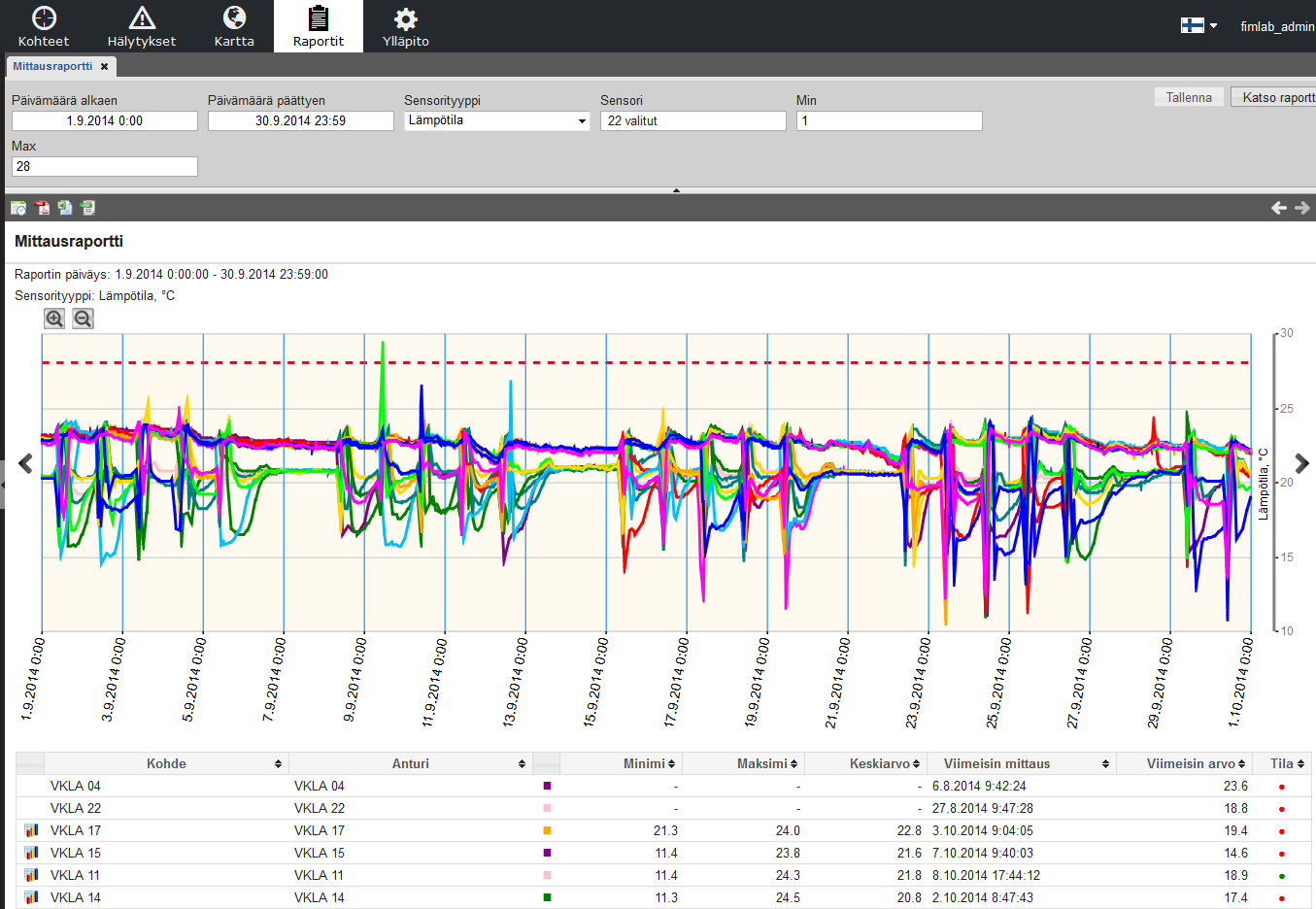The image size is (1316, 909).
Task: Go to the previous report page arrow
Action: (x=1279, y=208)
